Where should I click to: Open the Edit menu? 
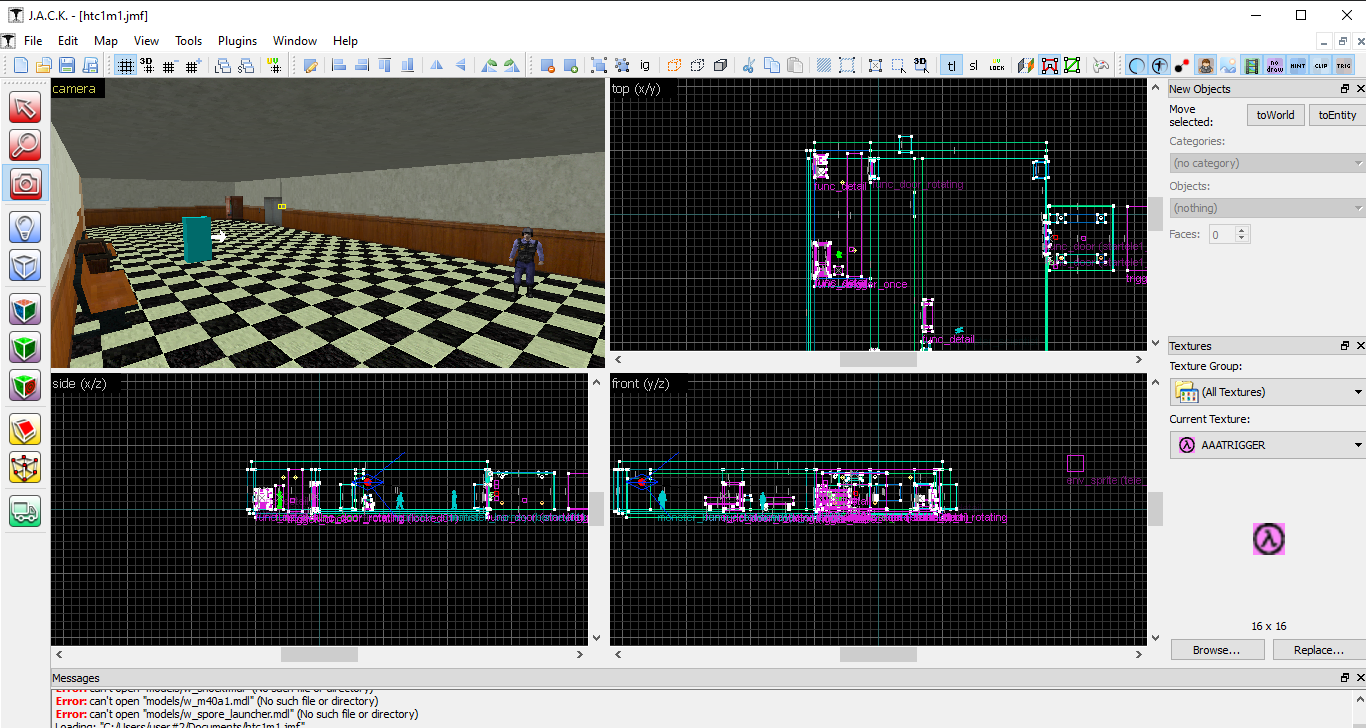[68, 41]
